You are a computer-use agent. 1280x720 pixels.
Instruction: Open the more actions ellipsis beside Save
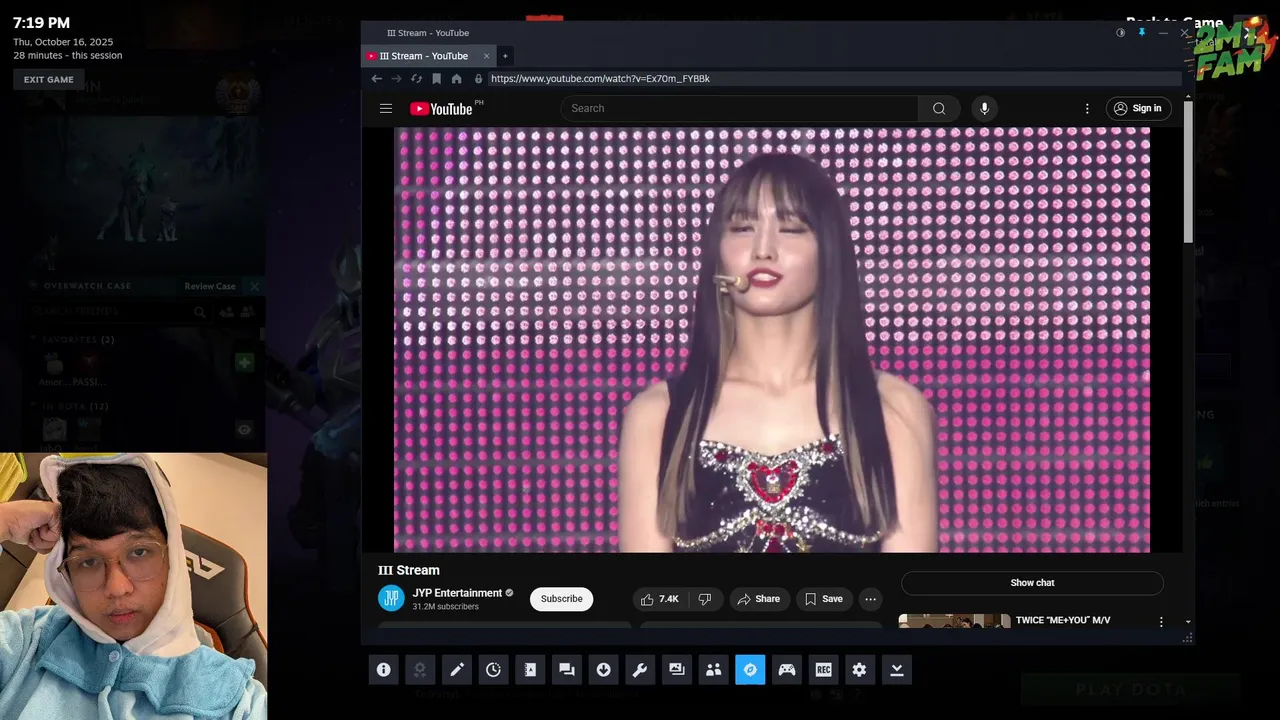pos(870,599)
